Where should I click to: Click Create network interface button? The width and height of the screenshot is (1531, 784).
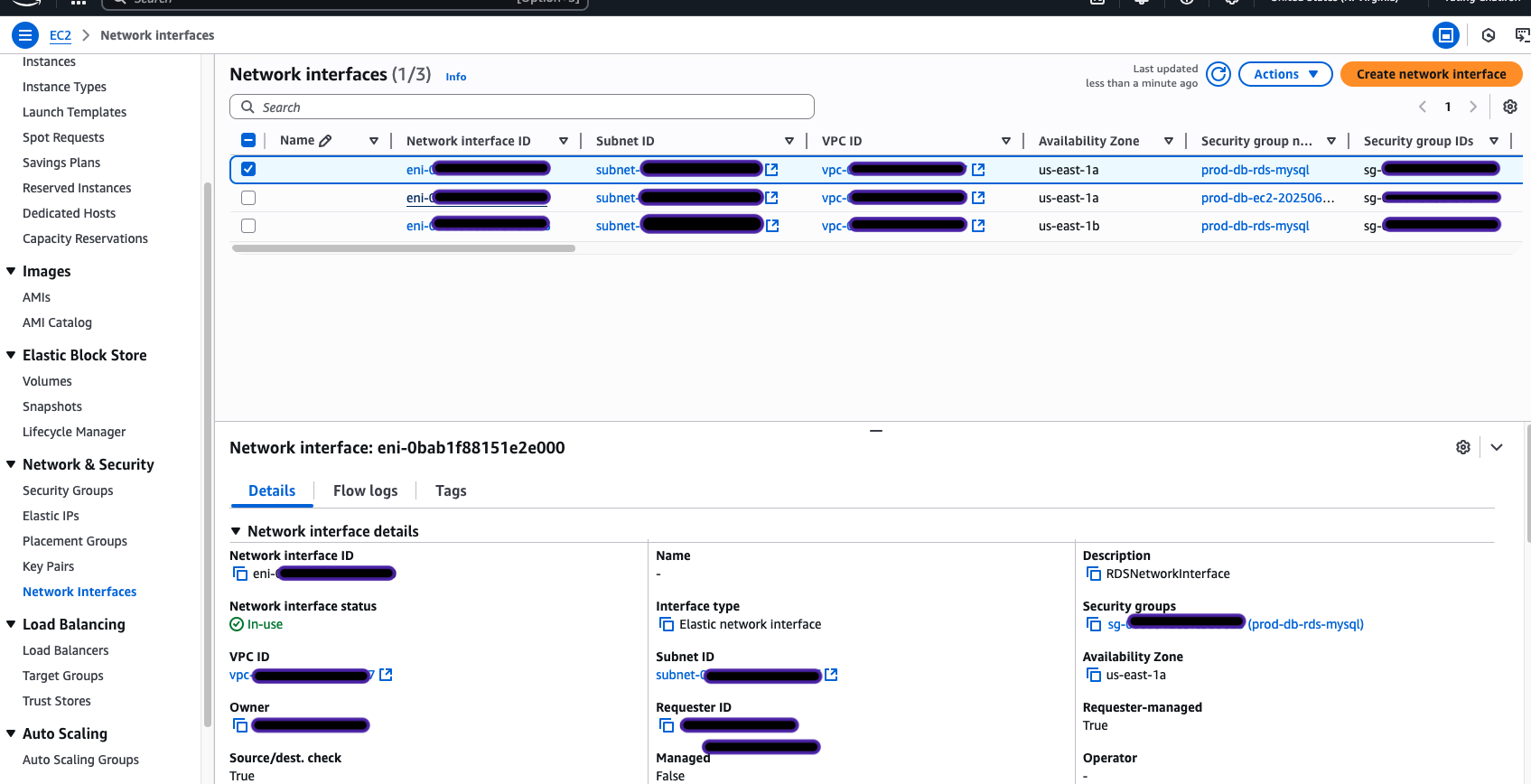click(1431, 74)
